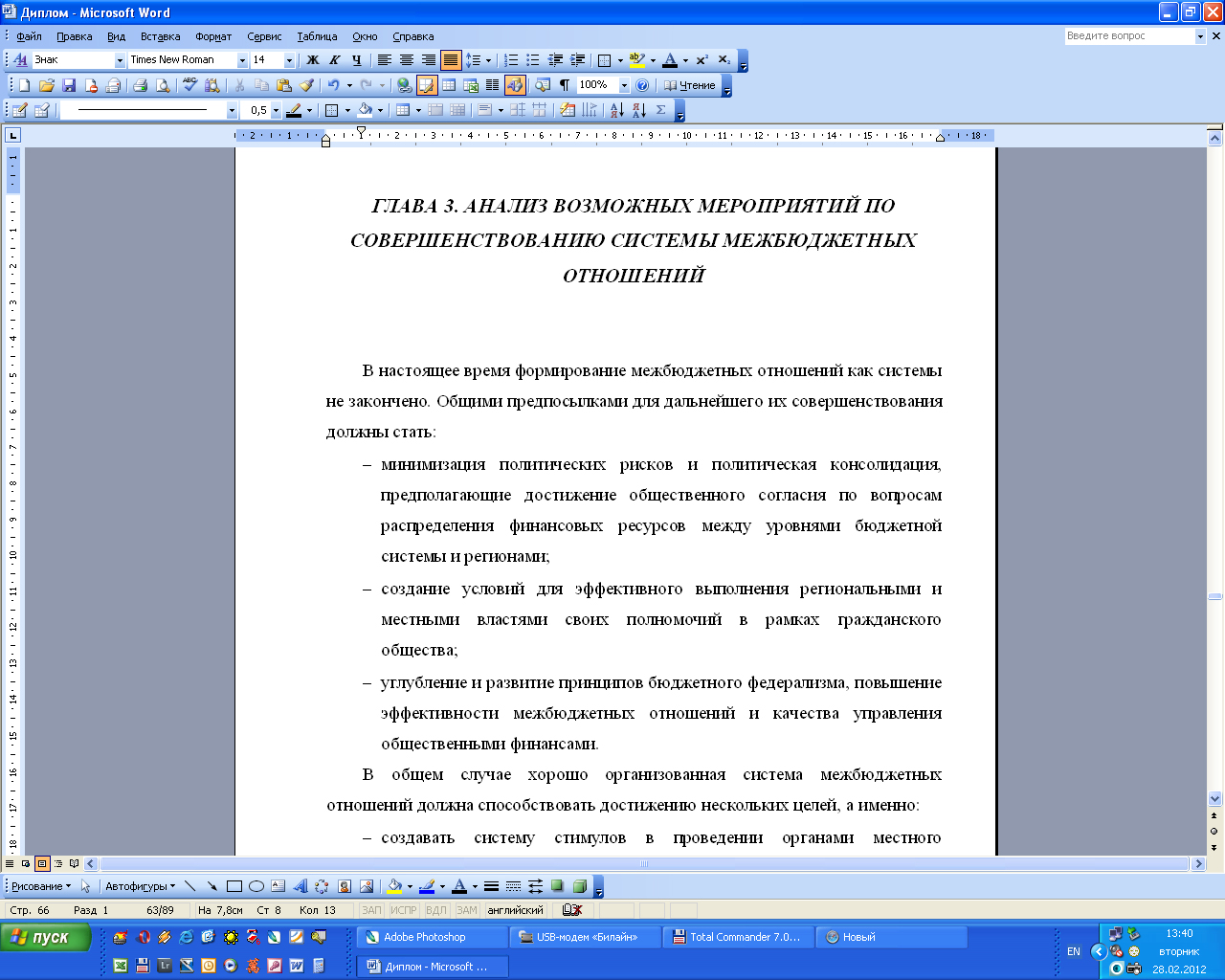Toggle justified alignment
Image resolution: width=1225 pixels, height=980 pixels.
pyautogui.click(x=451, y=60)
